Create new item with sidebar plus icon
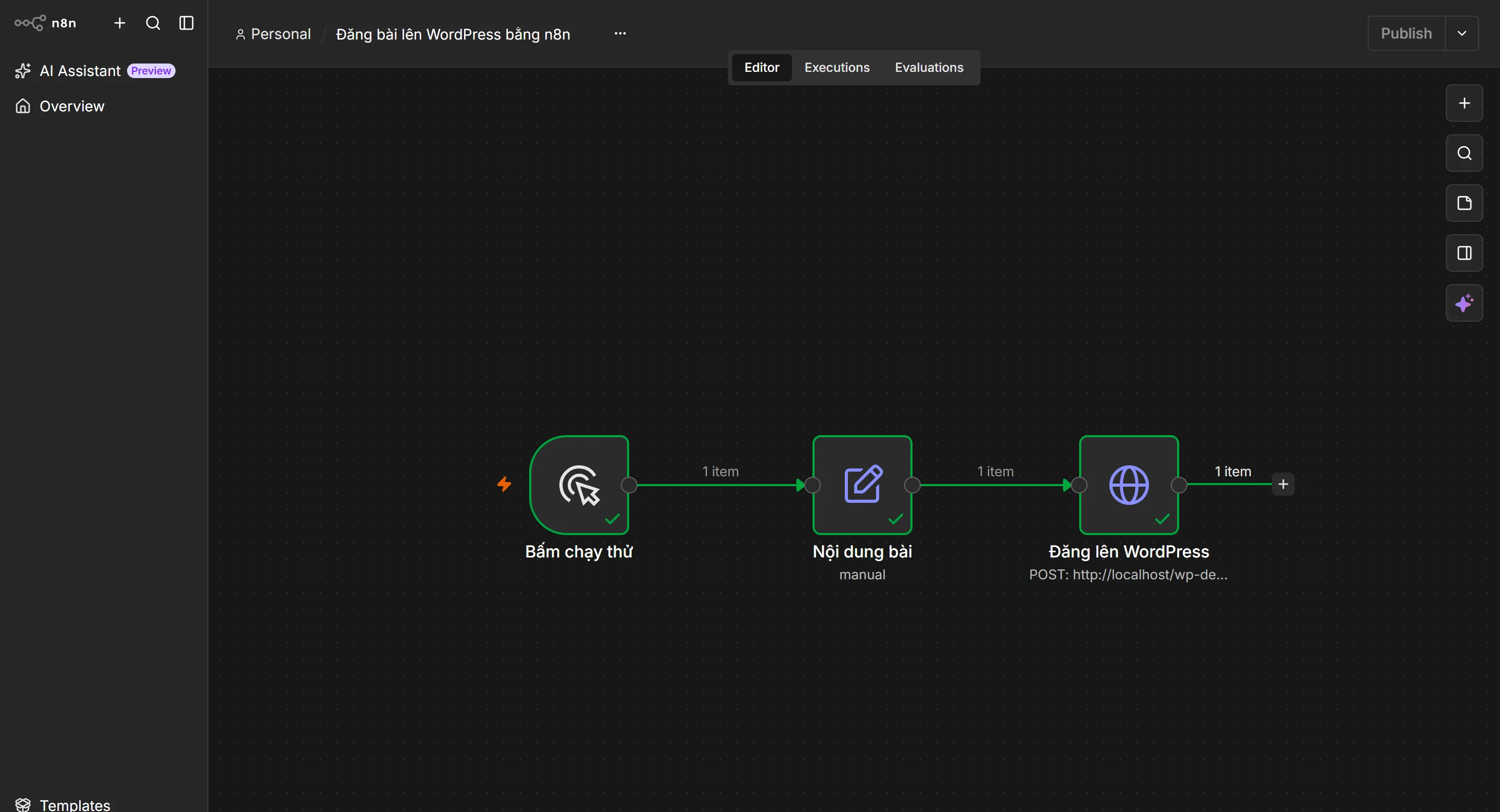Screen dimensions: 1500x812 tap(119, 23)
